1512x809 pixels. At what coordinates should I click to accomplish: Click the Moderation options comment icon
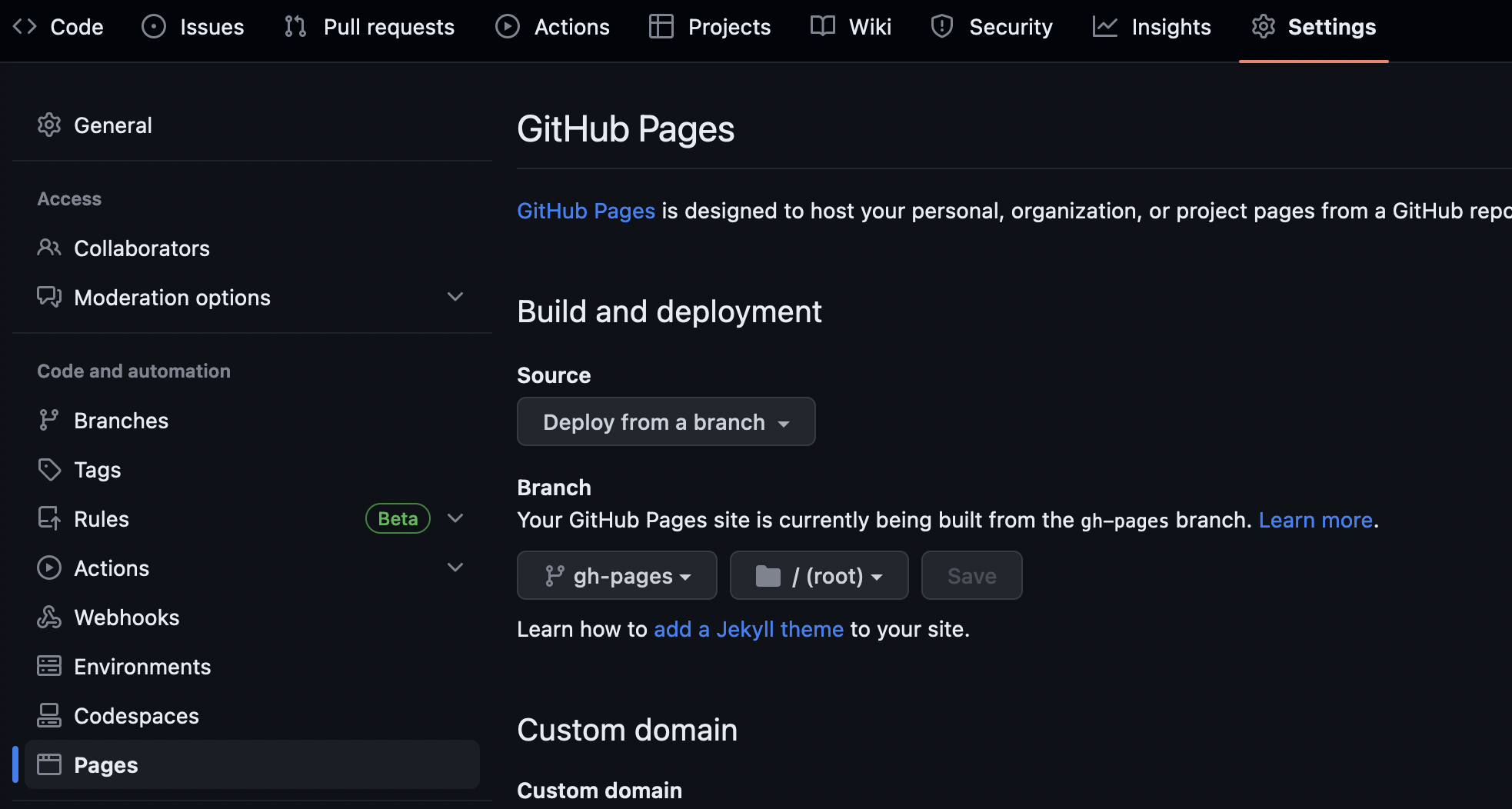(x=49, y=297)
